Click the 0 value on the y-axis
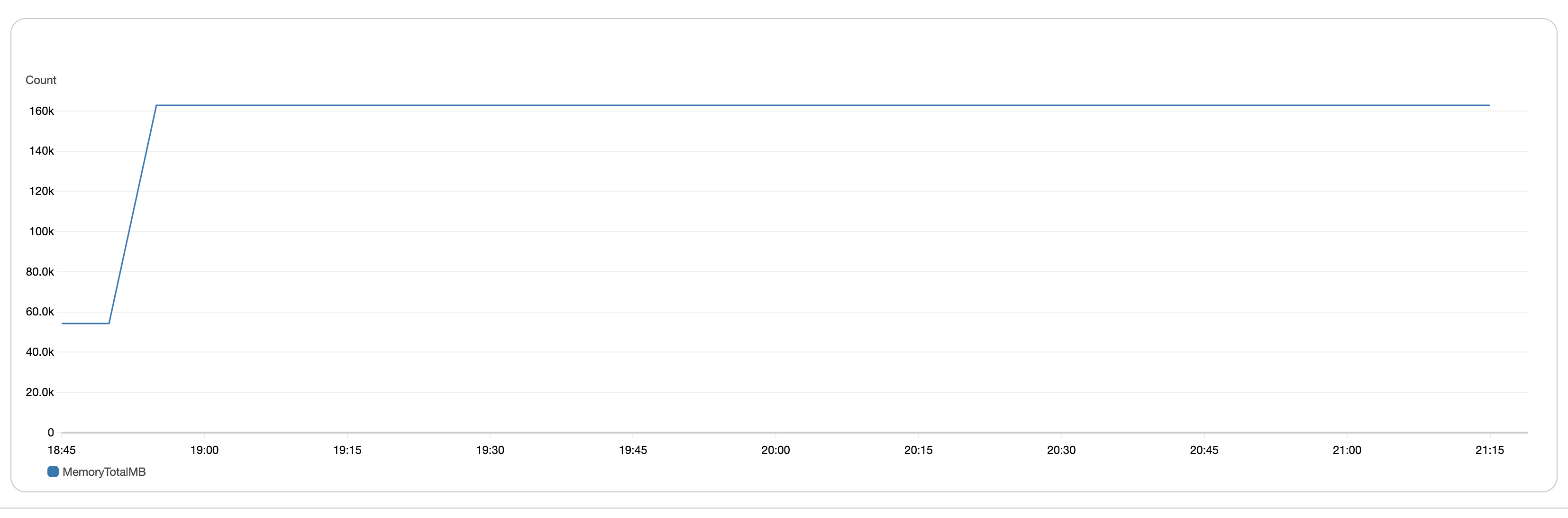Viewport: 1568px width, 518px height. click(51, 432)
